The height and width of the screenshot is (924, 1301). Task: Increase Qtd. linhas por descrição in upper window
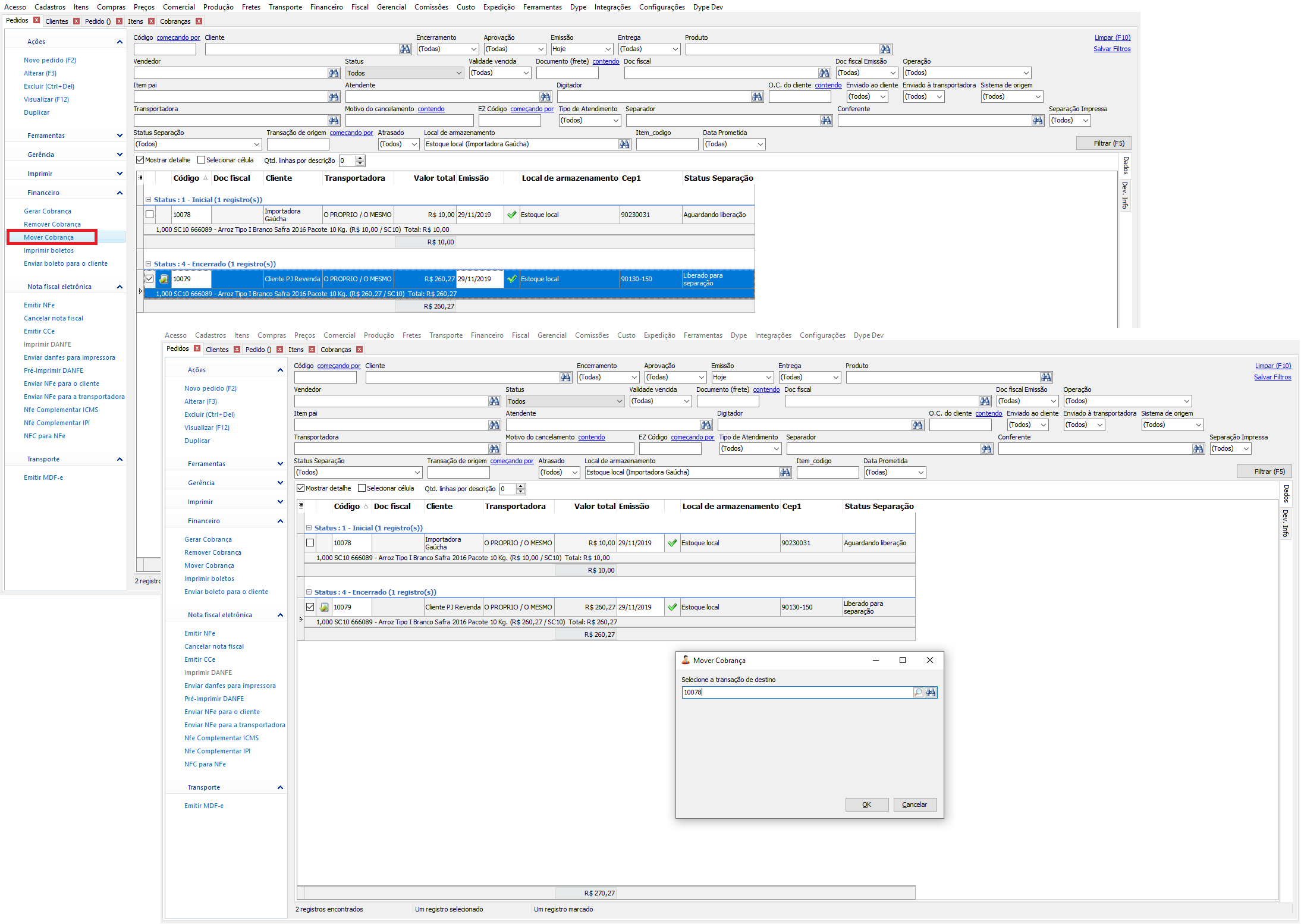coord(360,158)
